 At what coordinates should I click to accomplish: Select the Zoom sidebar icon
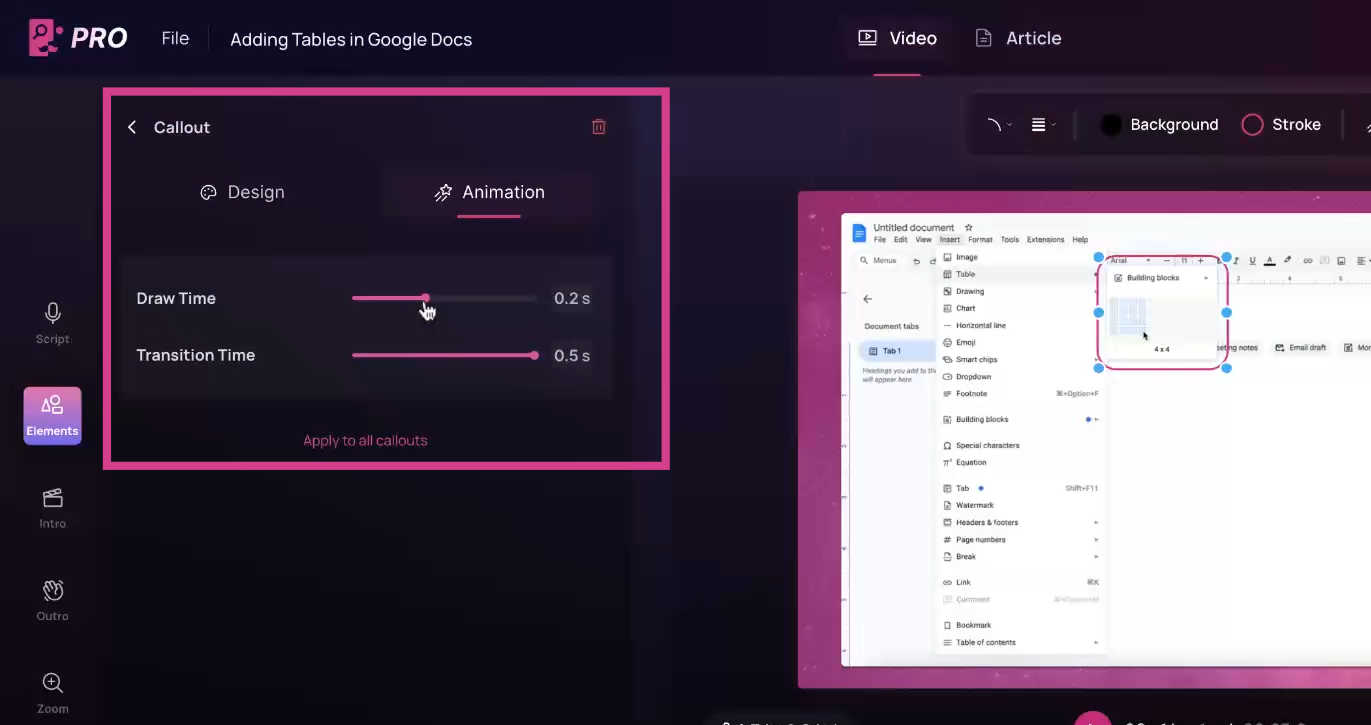[x=53, y=693]
